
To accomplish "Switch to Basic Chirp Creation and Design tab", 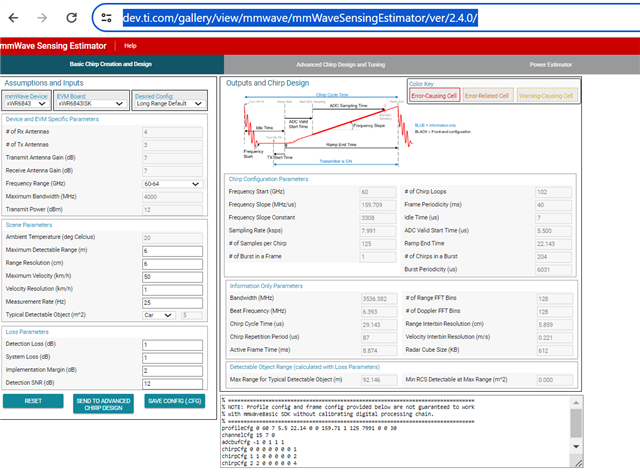I will (x=111, y=64).
